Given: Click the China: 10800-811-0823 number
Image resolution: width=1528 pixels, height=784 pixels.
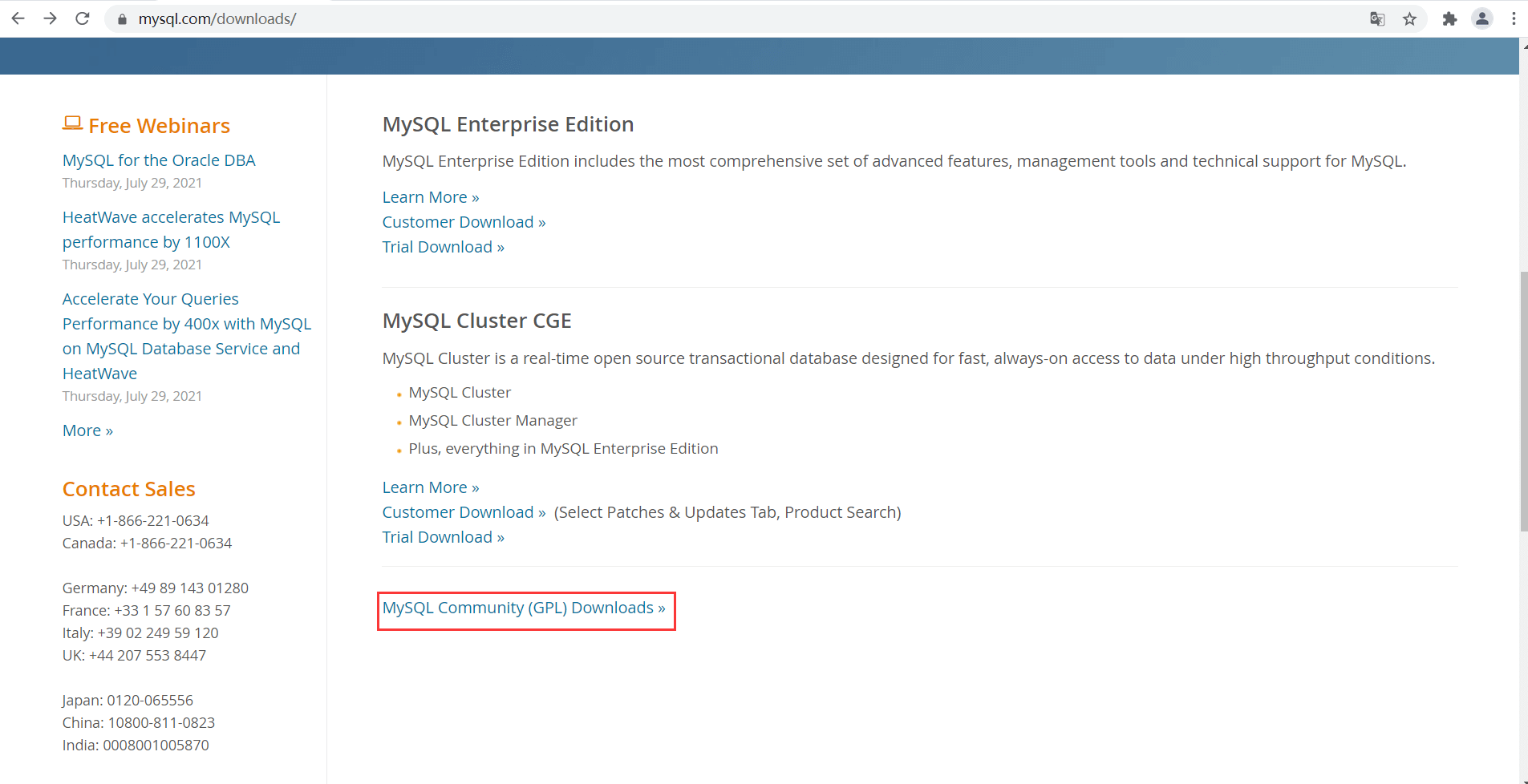Looking at the screenshot, I should [x=139, y=723].
